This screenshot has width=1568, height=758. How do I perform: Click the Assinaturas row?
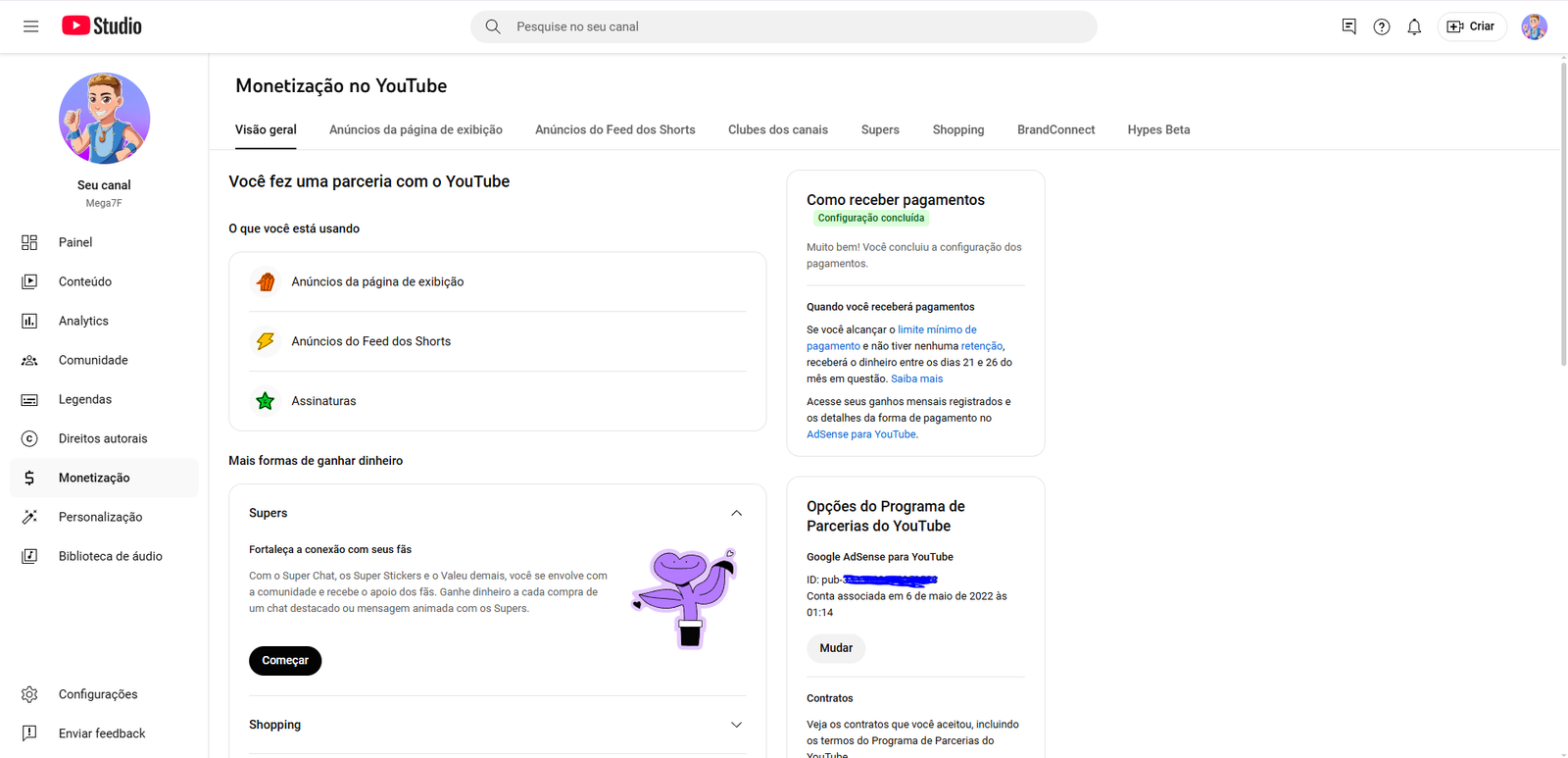tap(498, 401)
